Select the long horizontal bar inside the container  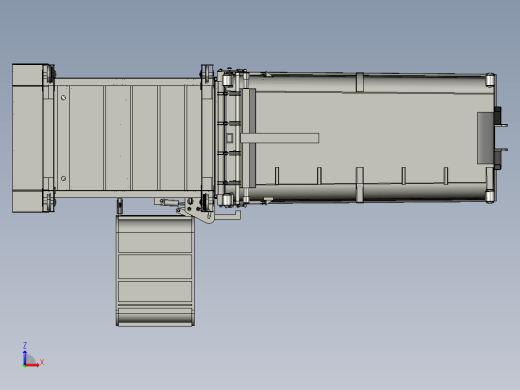[x=280, y=138]
